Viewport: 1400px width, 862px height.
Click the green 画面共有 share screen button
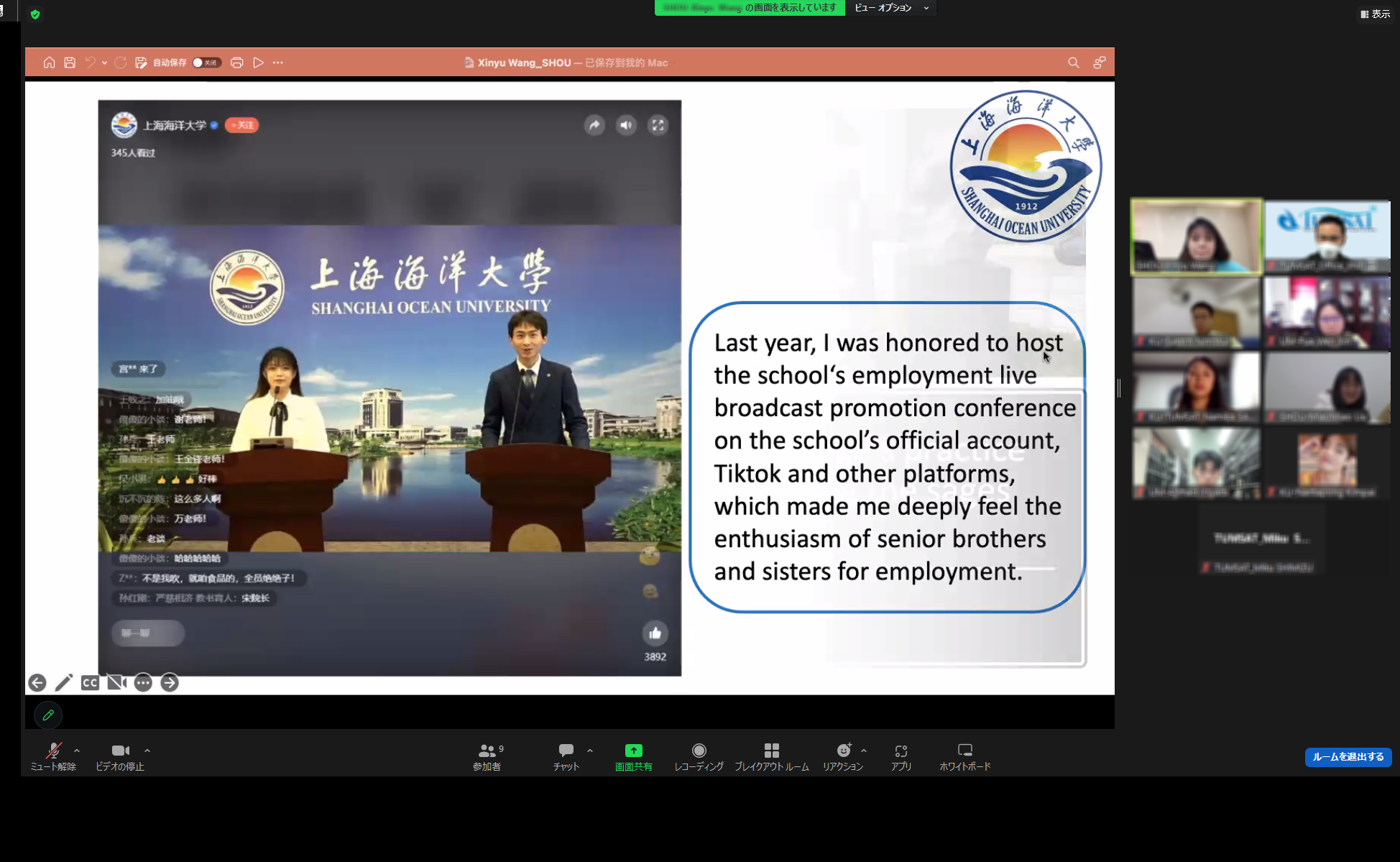(633, 757)
